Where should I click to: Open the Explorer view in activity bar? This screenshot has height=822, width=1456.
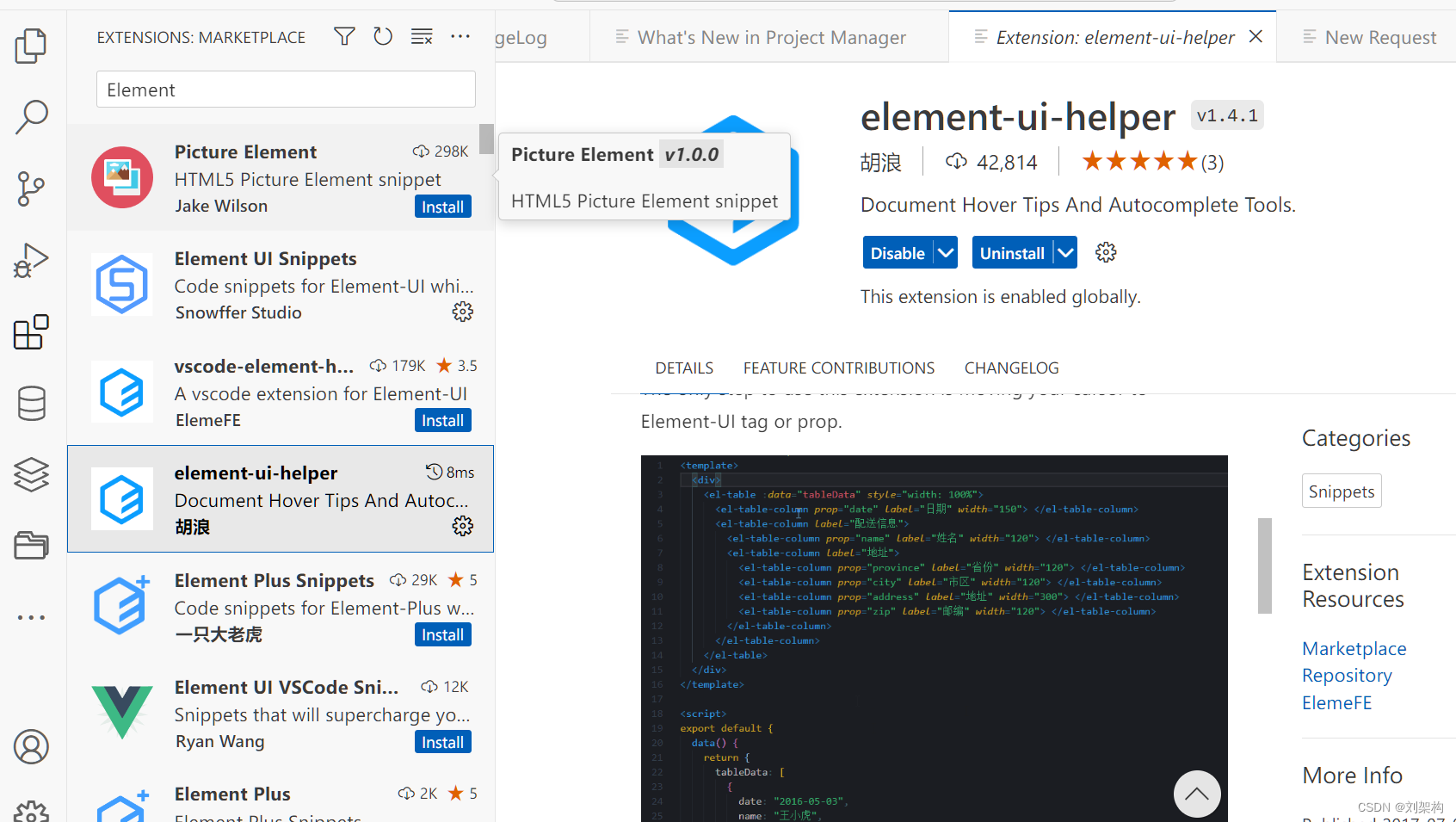coord(31,46)
